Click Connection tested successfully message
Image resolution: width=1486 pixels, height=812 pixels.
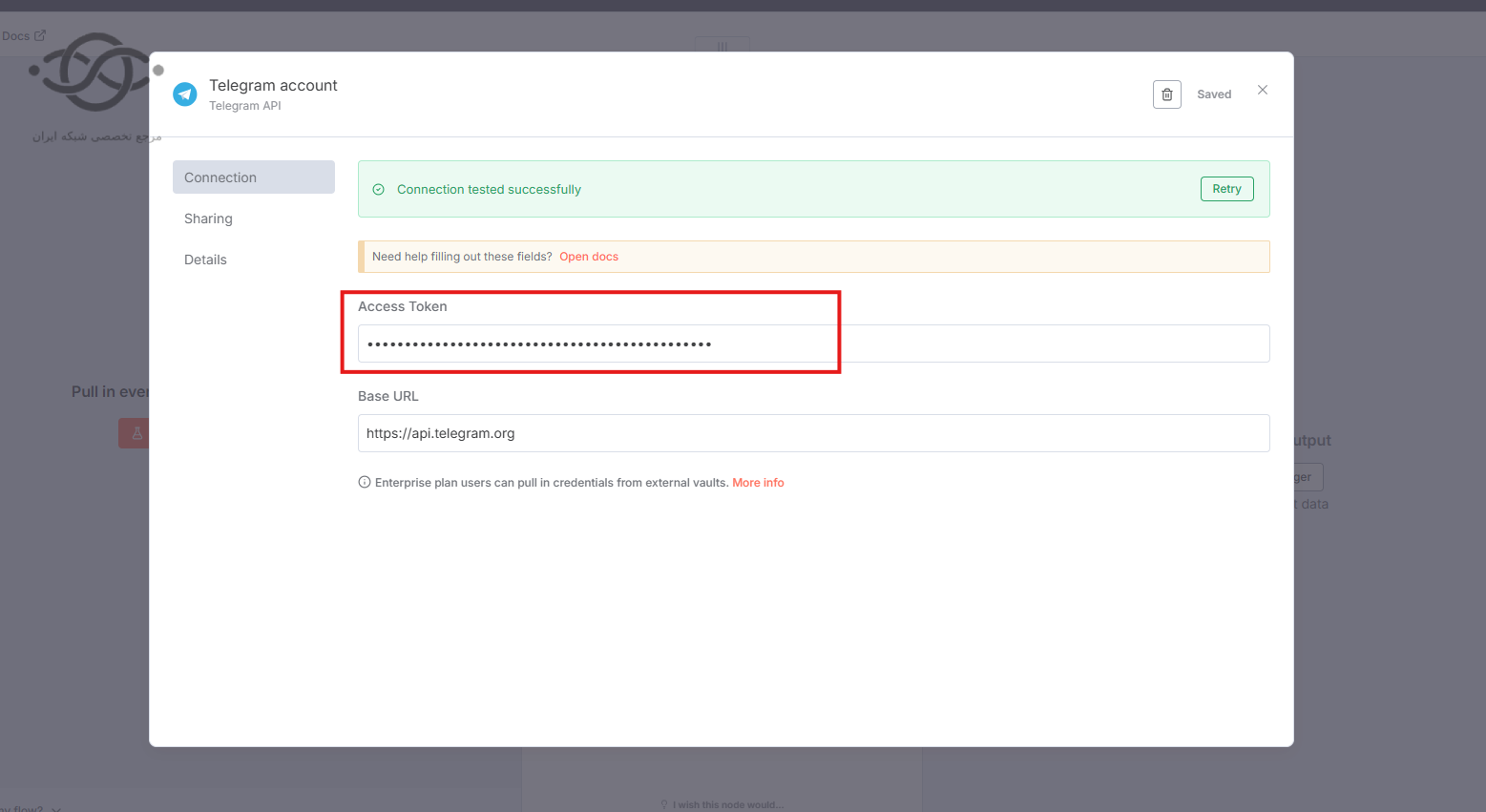(x=489, y=190)
